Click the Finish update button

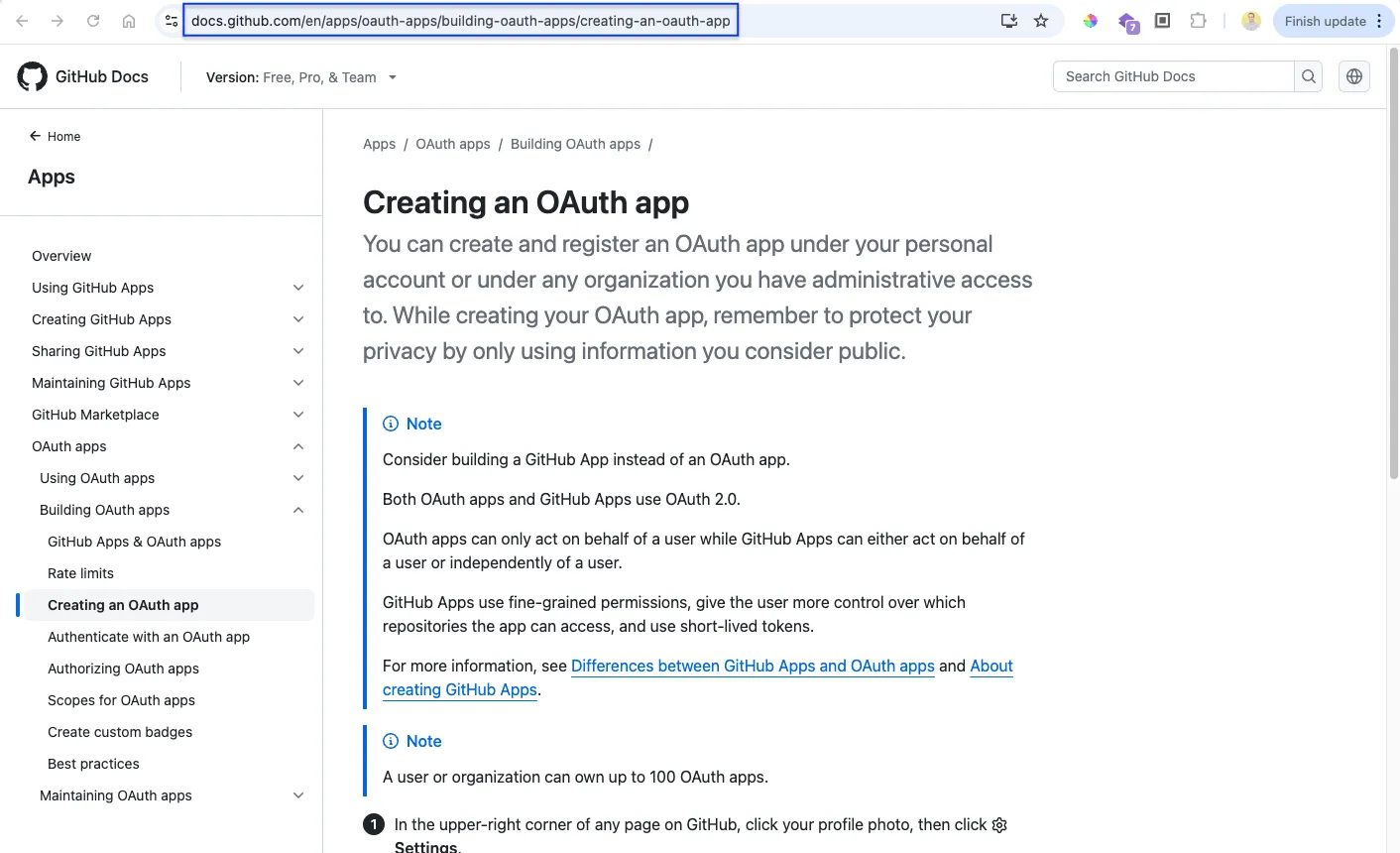[1332, 21]
